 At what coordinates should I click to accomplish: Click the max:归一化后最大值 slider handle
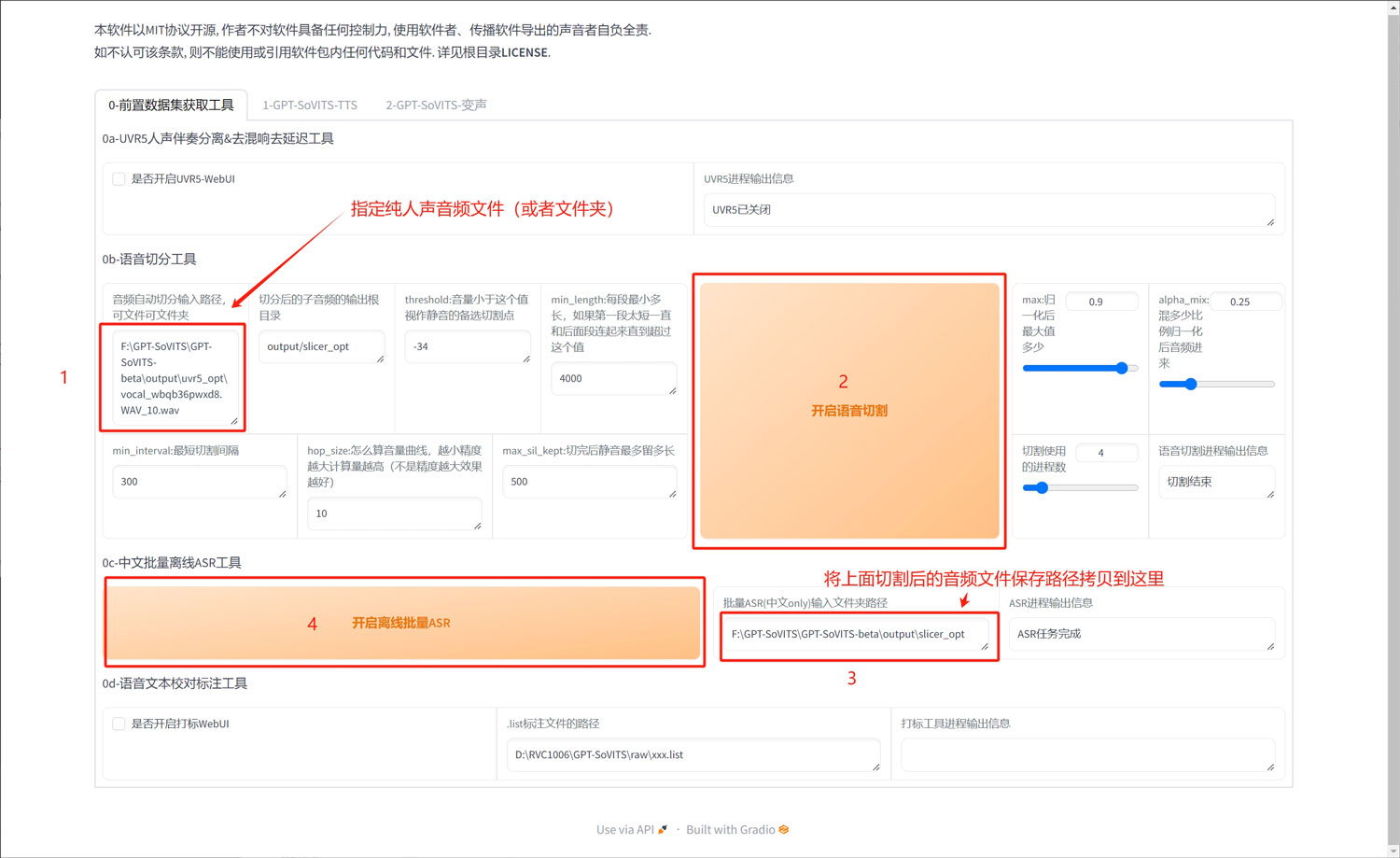1122,368
